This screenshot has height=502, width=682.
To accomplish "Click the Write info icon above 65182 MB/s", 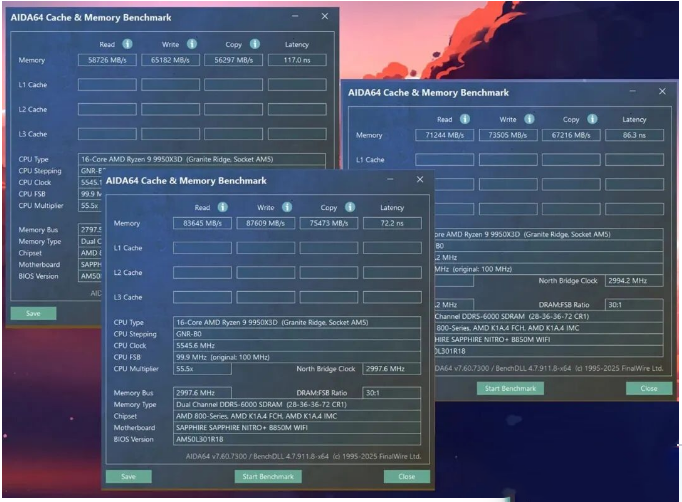I will [x=191, y=44].
